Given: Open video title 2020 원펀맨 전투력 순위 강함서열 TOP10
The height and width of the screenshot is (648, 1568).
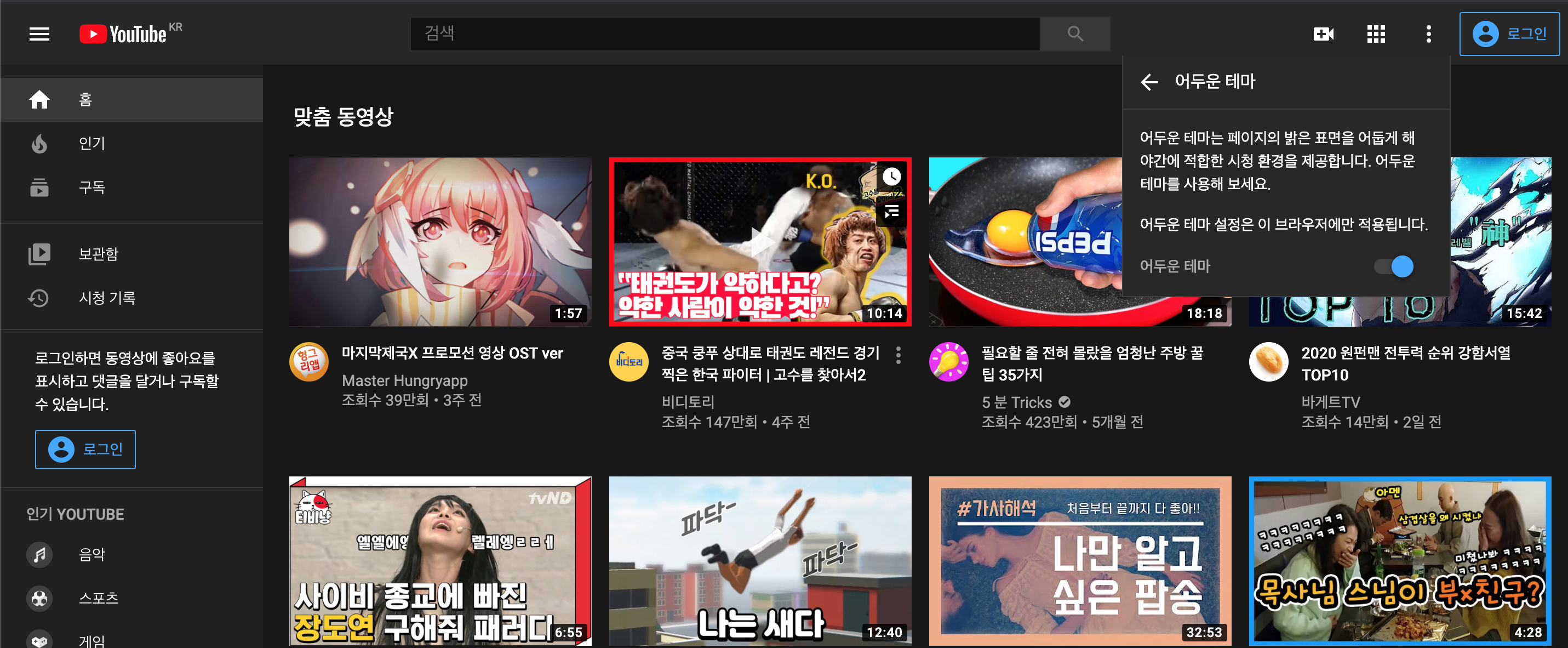Looking at the screenshot, I should [x=1405, y=363].
